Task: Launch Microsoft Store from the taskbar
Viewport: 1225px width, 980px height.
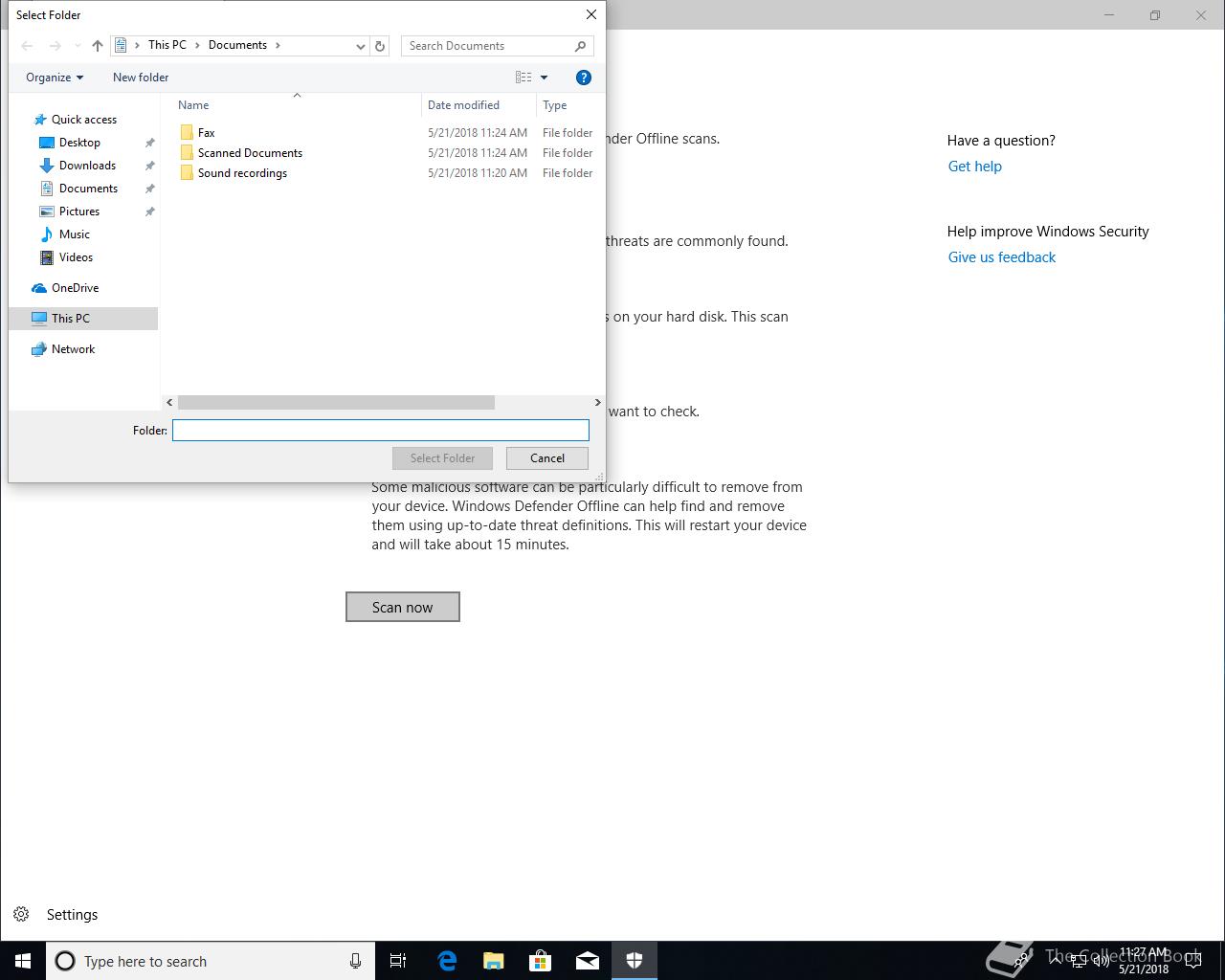Action: point(541,961)
